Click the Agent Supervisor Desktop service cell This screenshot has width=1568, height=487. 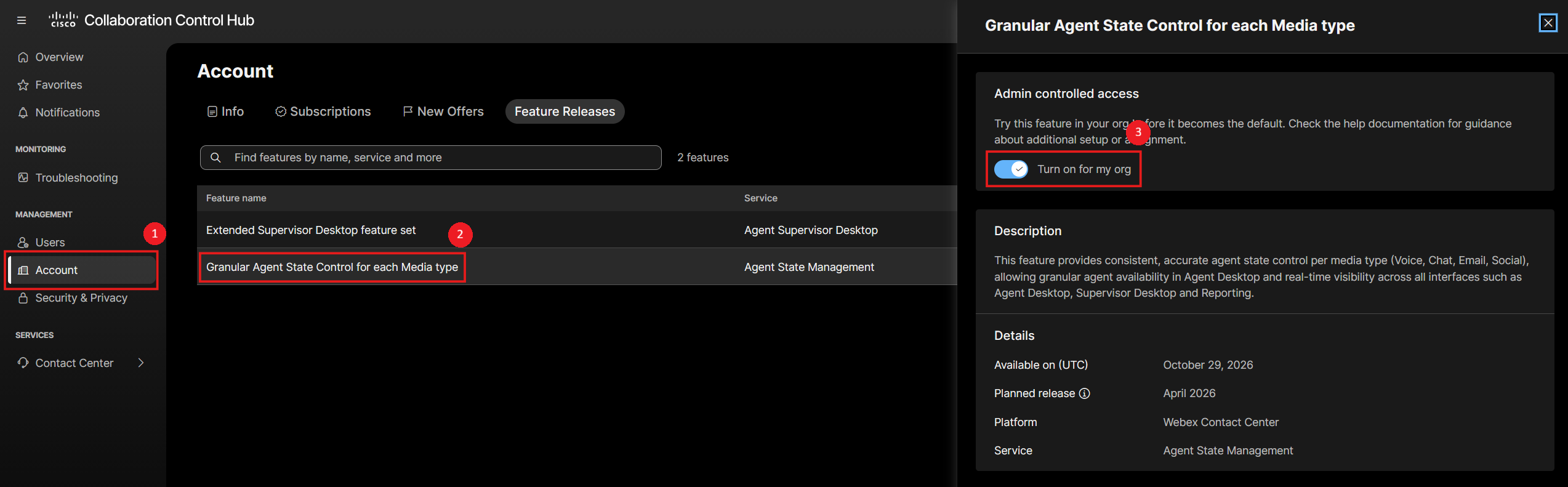(x=811, y=230)
